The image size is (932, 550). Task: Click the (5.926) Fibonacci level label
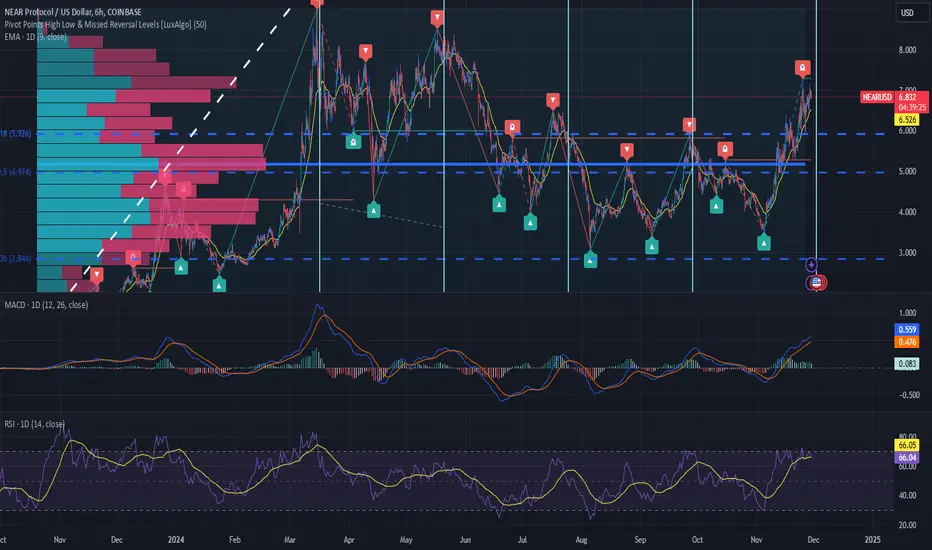click(x=15, y=134)
